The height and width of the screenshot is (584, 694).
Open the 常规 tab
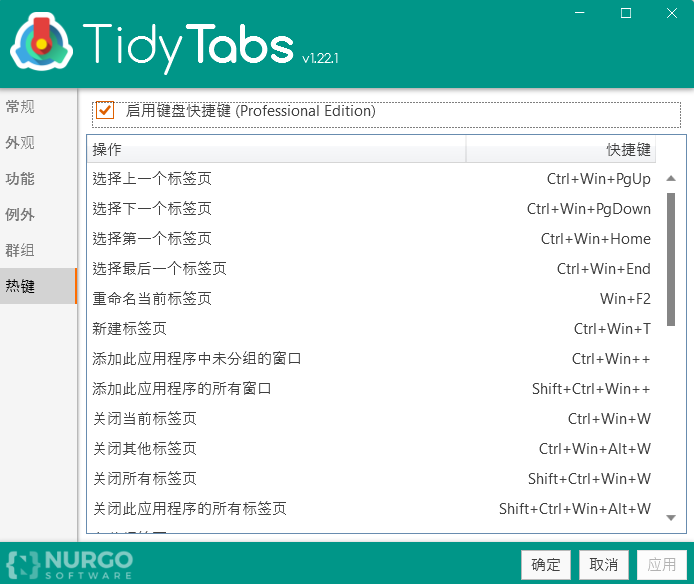[x=39, y=107]
